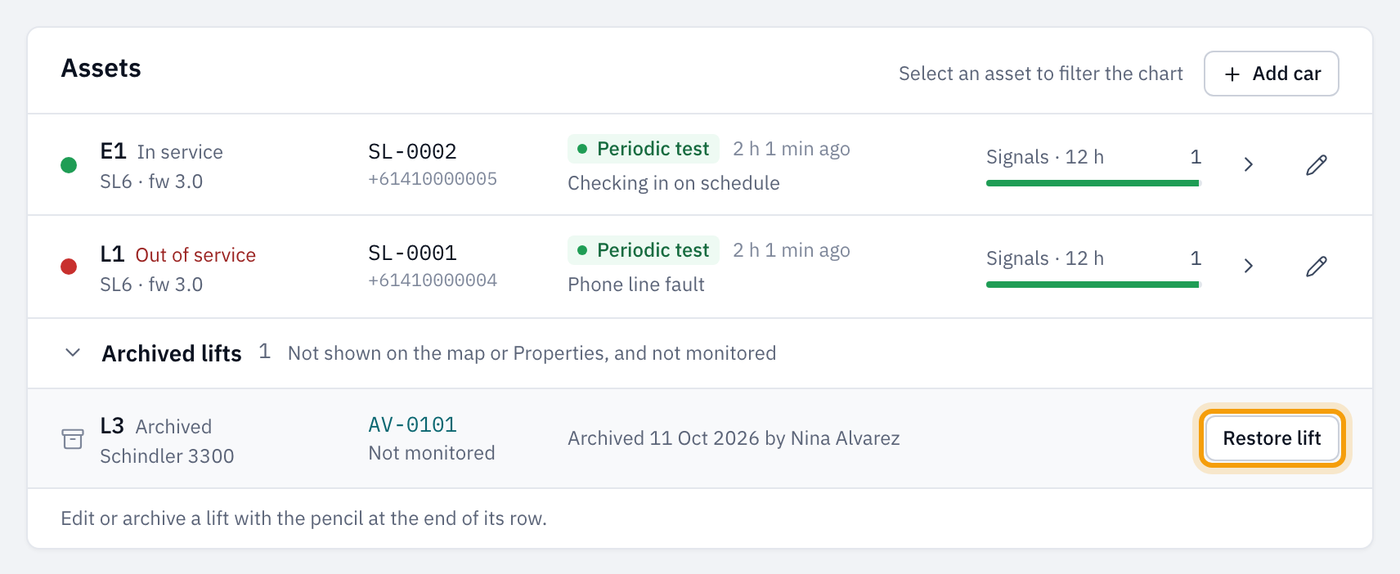The image size is (1400, 574).
Task: Edit lift E1 with pencil icon
Action: tap(1317, 164)
